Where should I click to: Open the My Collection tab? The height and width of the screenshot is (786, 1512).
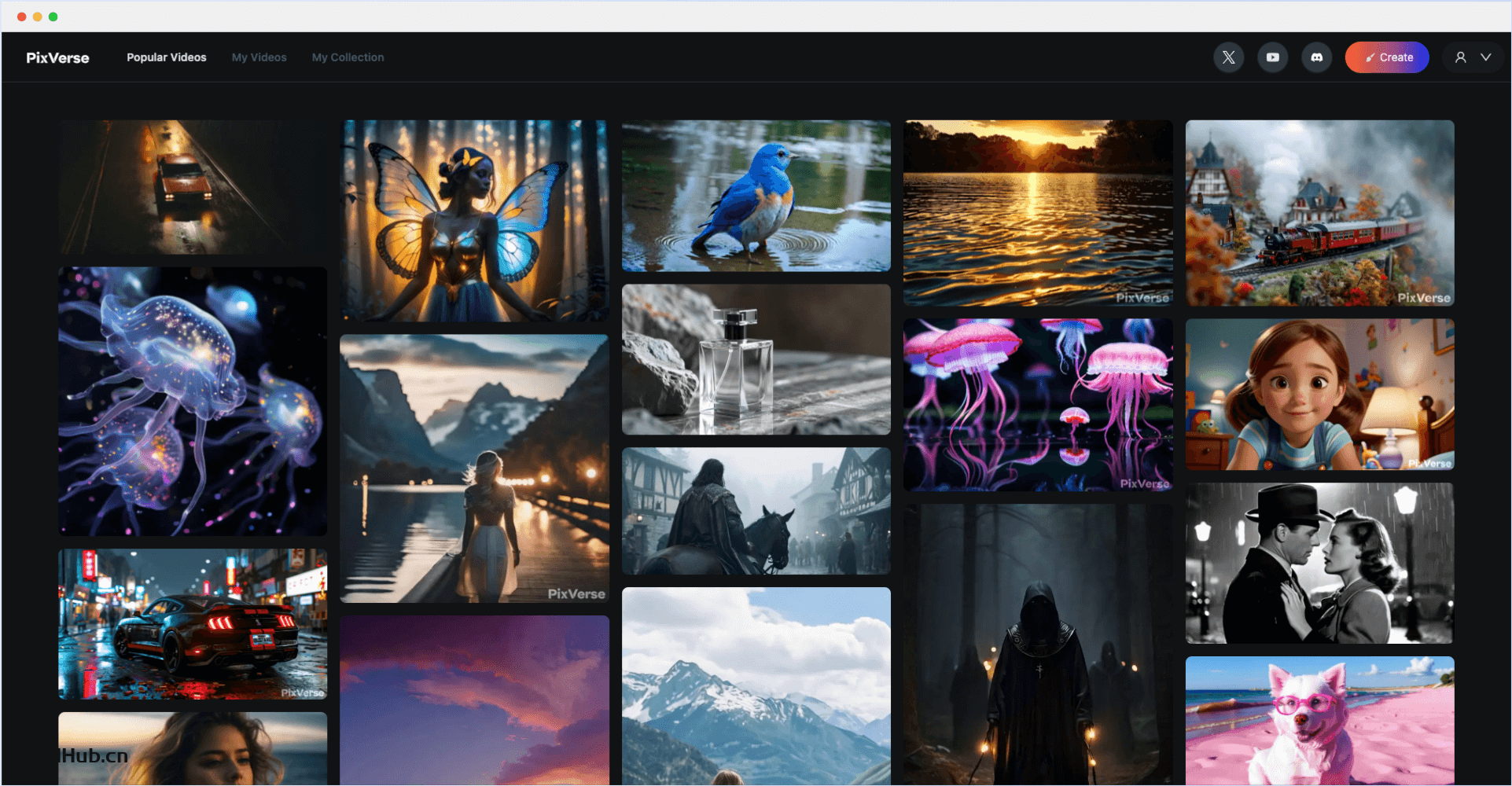348,57
